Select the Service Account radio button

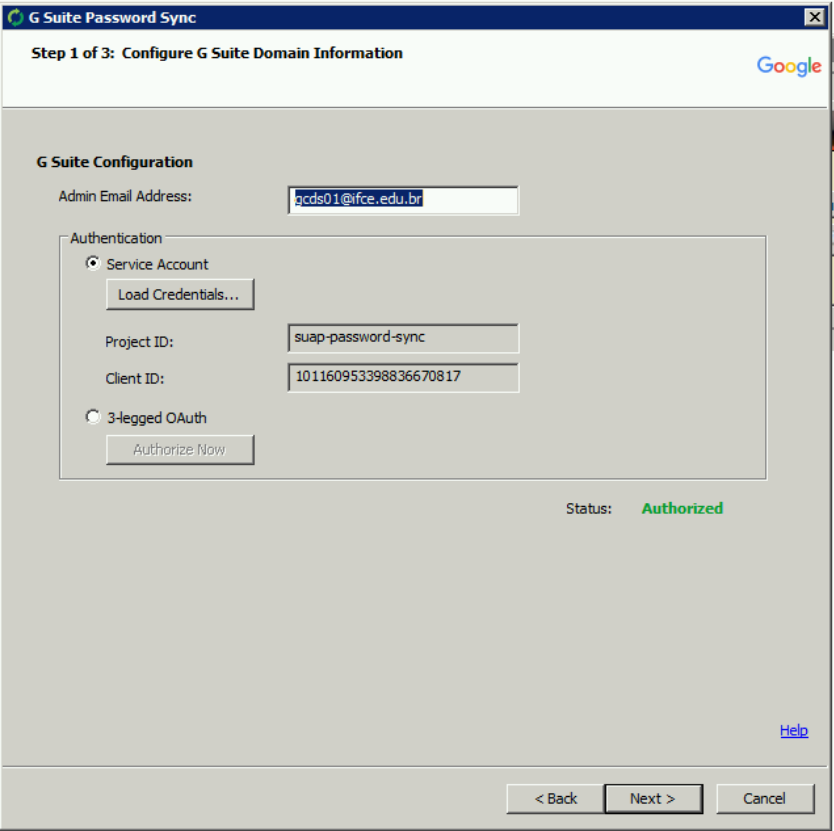coord(93,263)
